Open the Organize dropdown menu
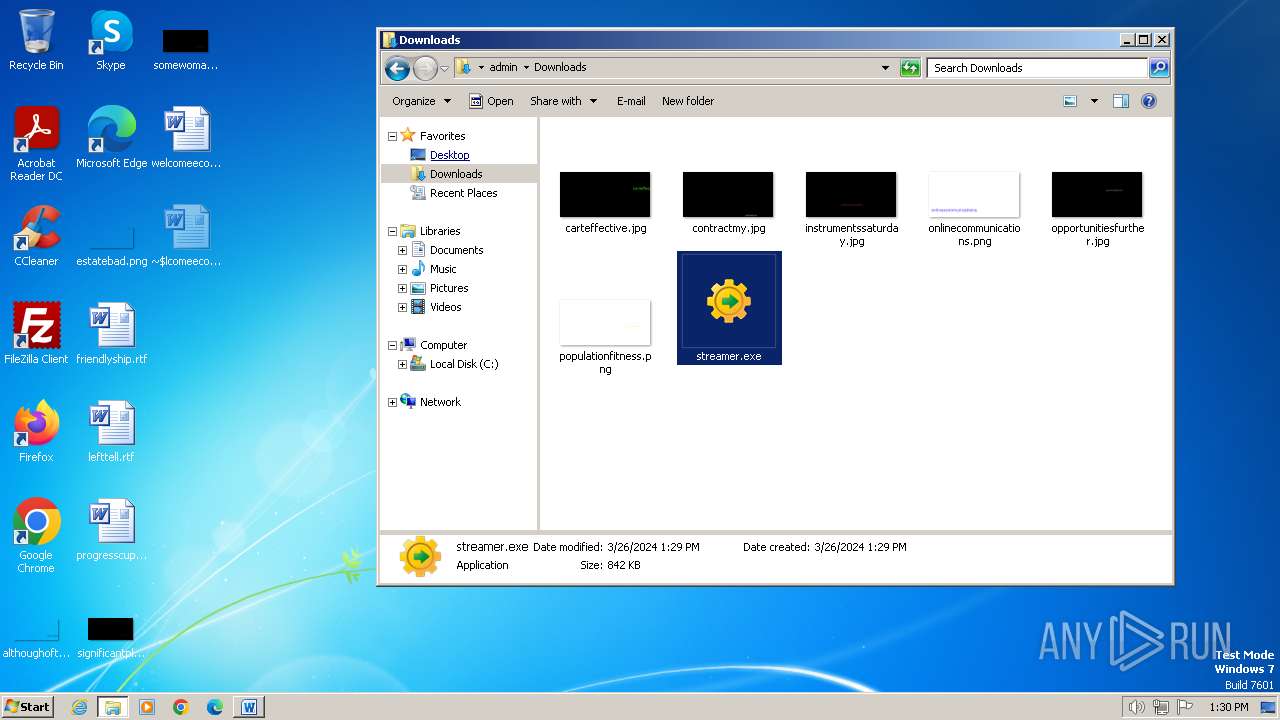 pos(421,101)
